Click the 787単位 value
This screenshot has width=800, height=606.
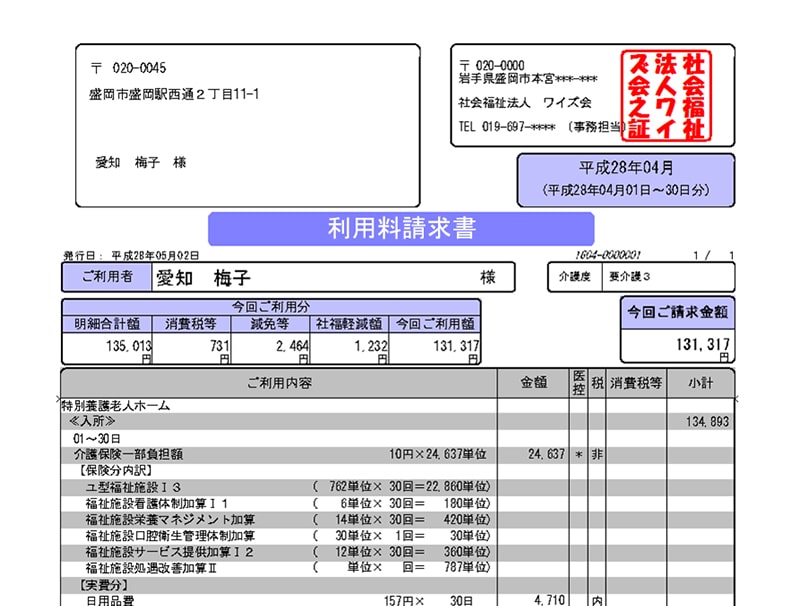click(x=466, y=568)
